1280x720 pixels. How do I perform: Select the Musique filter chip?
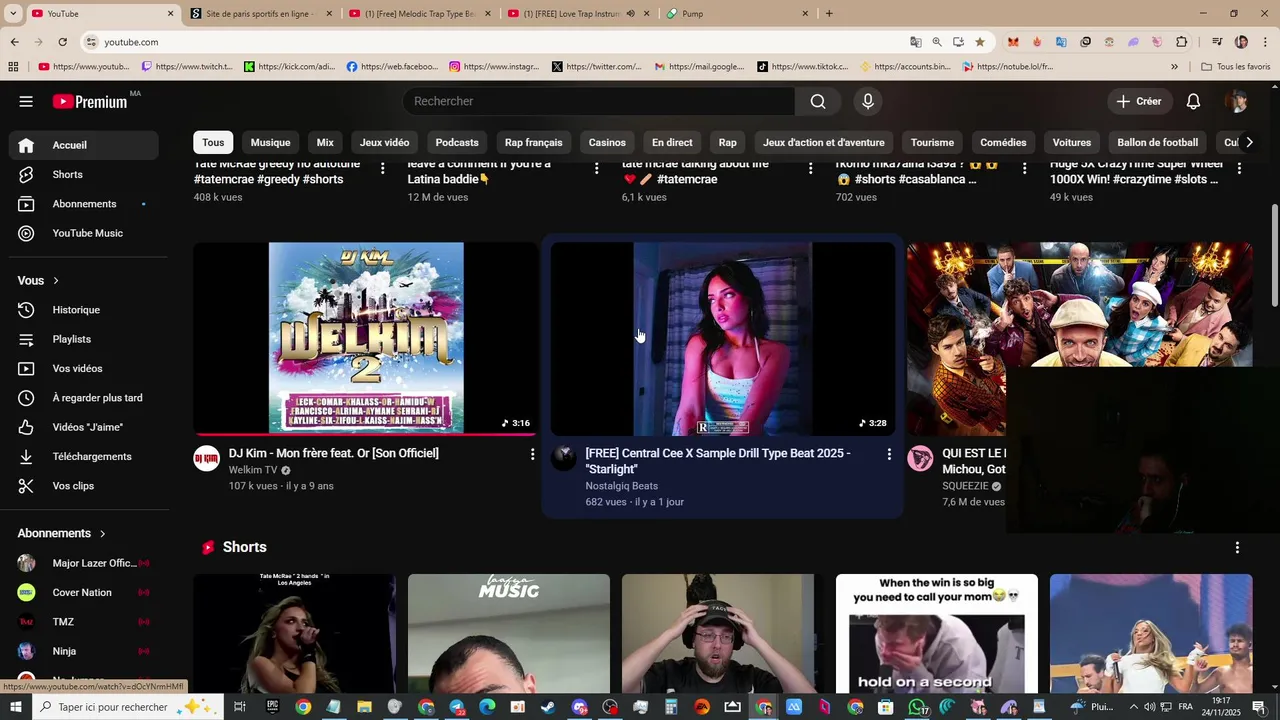[x=270, y=142]
